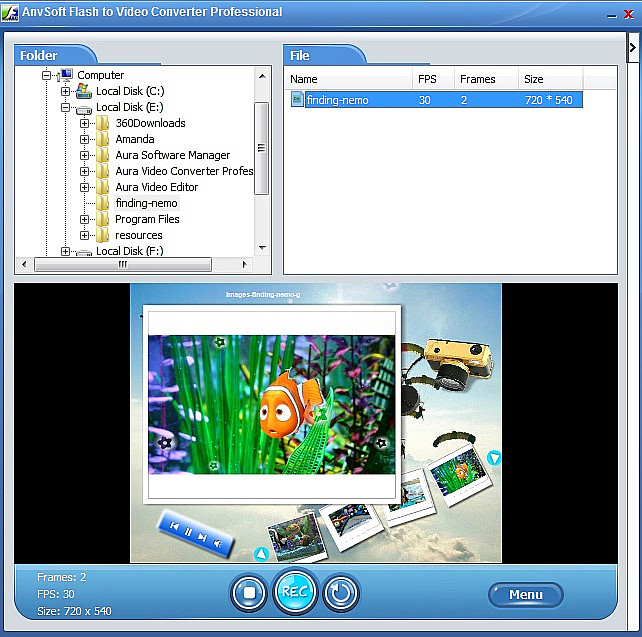
Task: Click the finding-nemo file name
Action: point(338,100)
